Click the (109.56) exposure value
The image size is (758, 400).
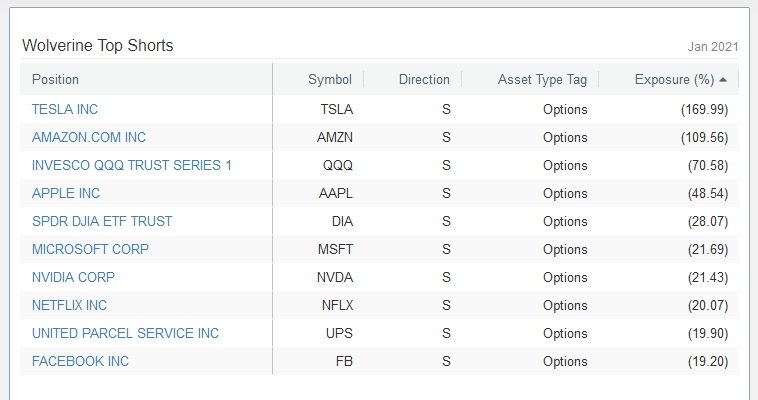click(x=704, y=137)
